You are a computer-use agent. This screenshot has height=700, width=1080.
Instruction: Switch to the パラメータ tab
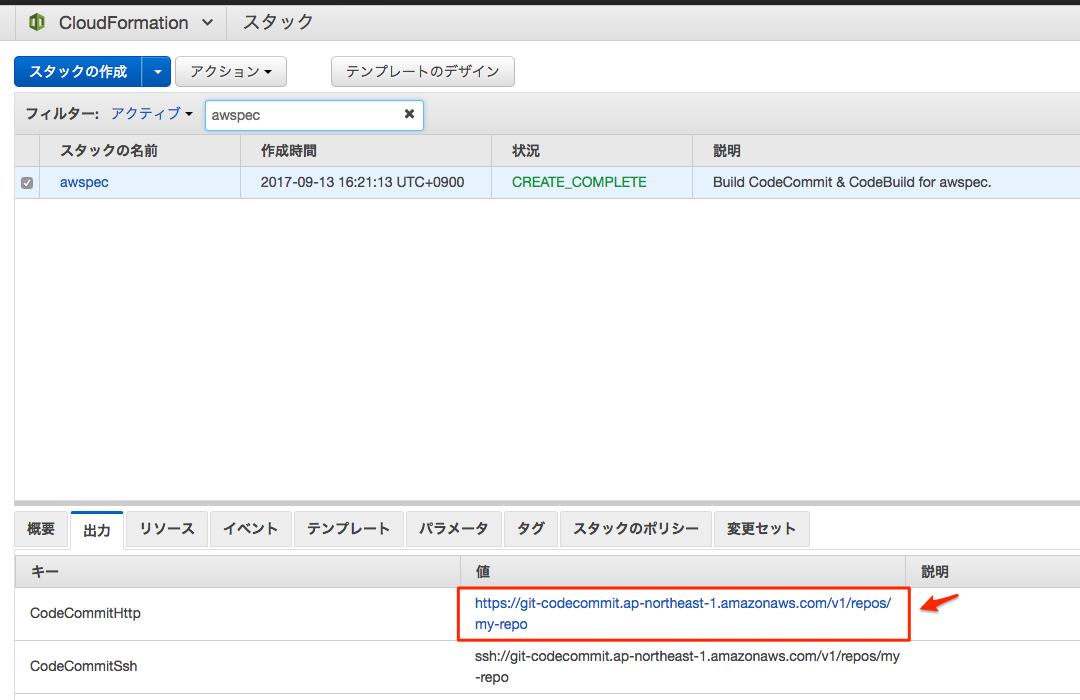coord(453,528)
